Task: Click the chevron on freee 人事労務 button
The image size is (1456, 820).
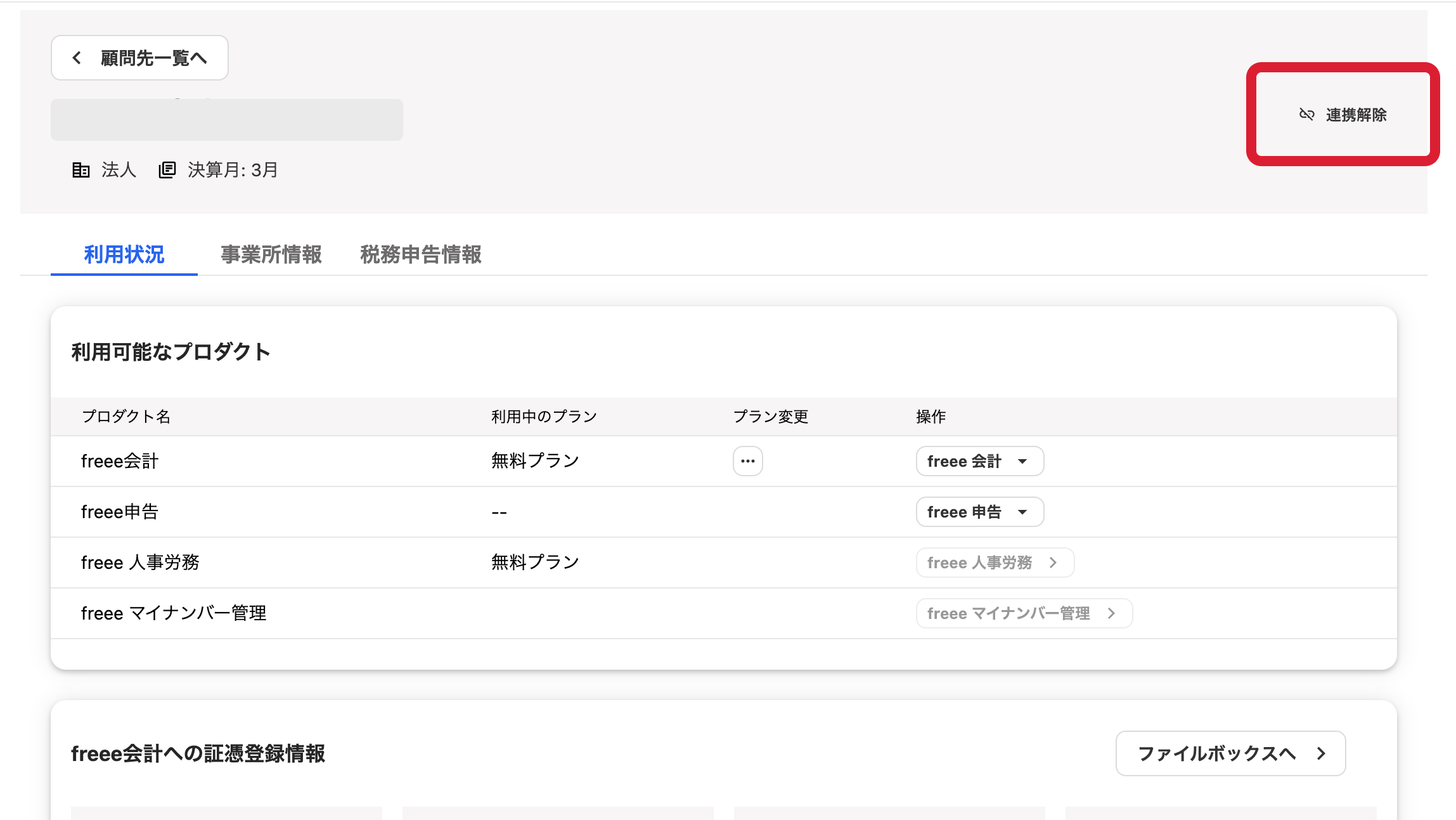Action: point(1053,563)
